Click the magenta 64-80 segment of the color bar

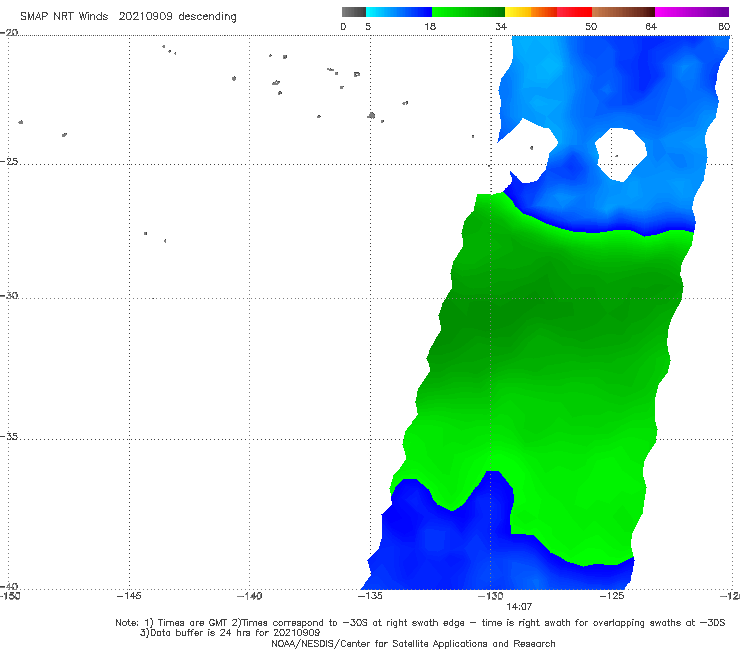coord(692,12)
